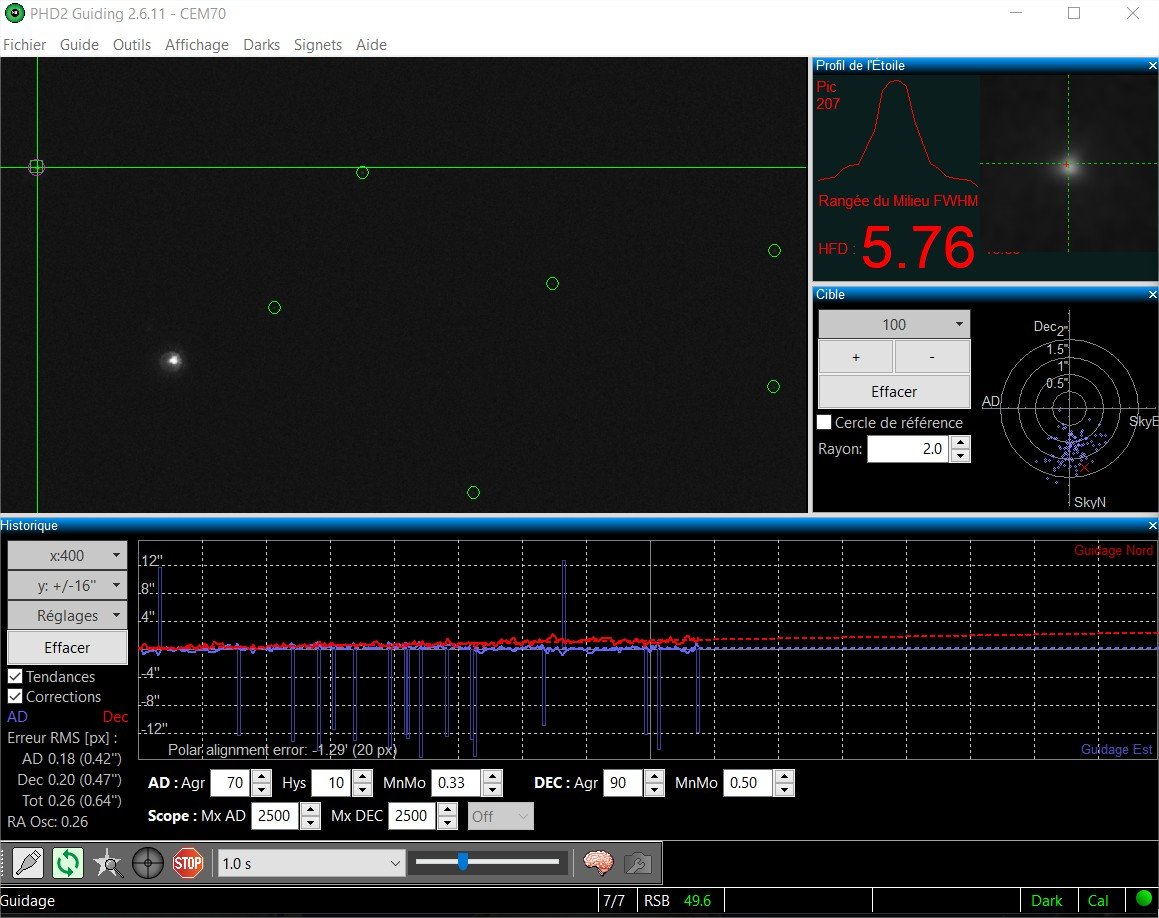
Task: Click the crosshair begin guiding icon
Action: [148, 863]
